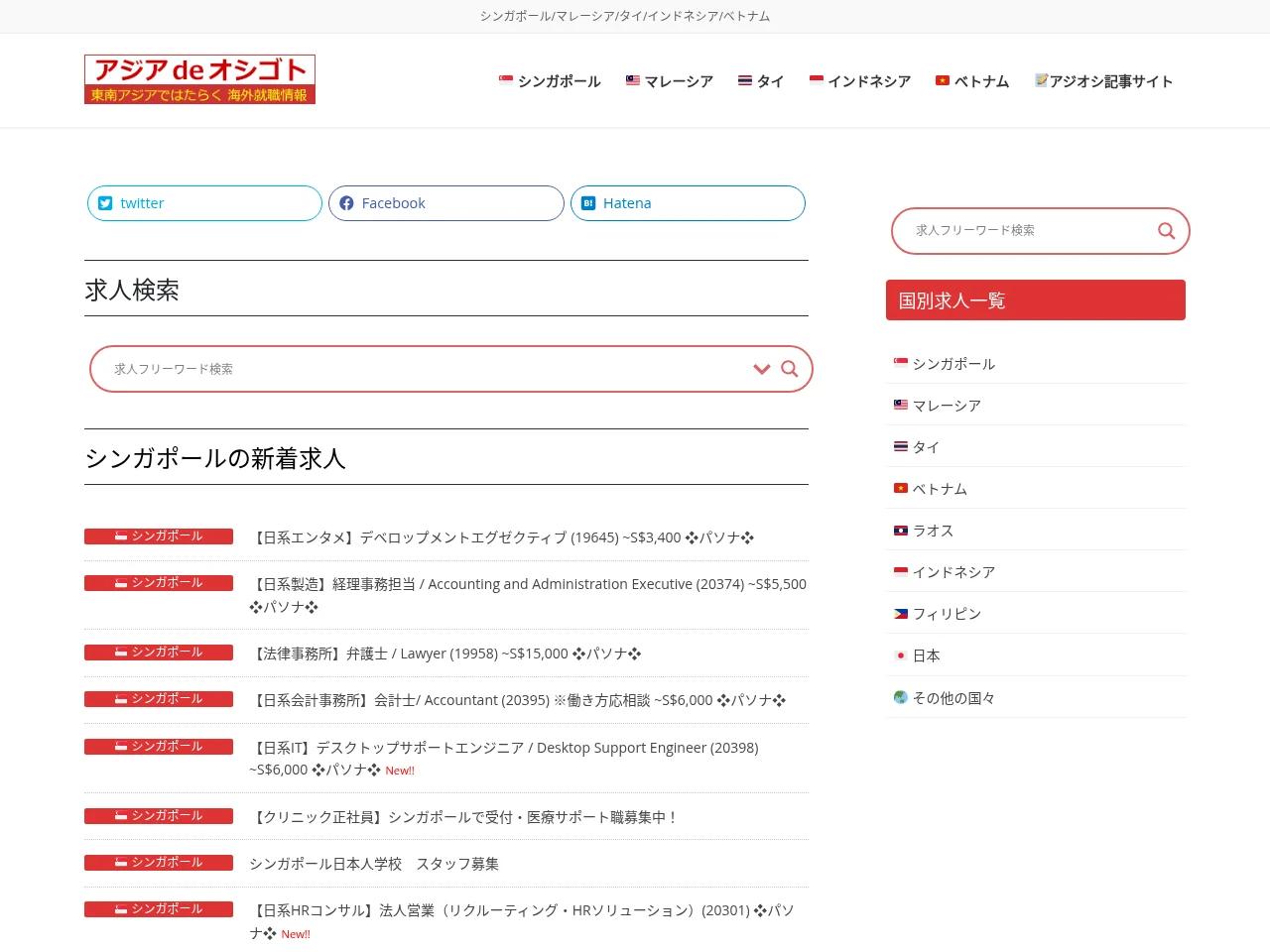Open the シンガポール日本人学校 スタッフ募集 listing
Screen dimensions: 1270x952
374,864
